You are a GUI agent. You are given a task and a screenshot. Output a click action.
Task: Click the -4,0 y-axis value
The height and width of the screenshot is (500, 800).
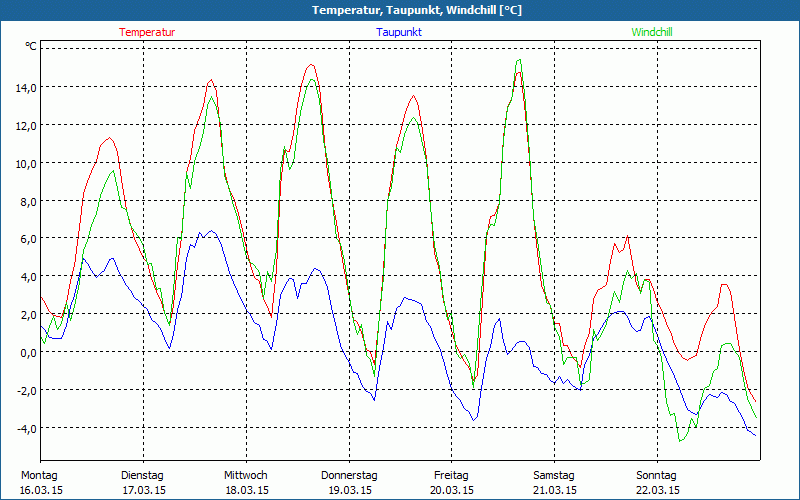coord(27,429)
